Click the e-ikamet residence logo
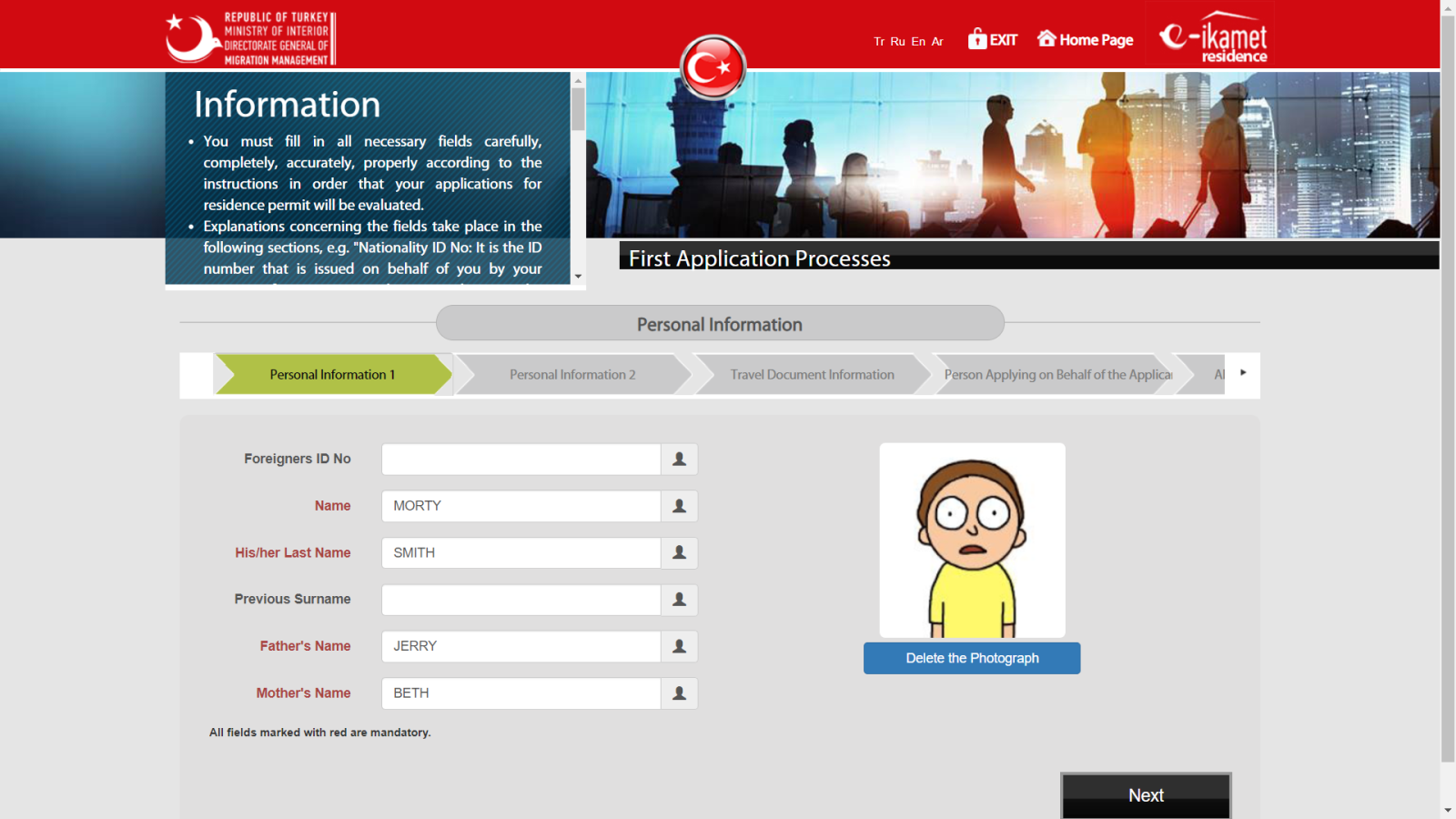The width and height of the screenshot is (1456, 819). point(1212,37)
